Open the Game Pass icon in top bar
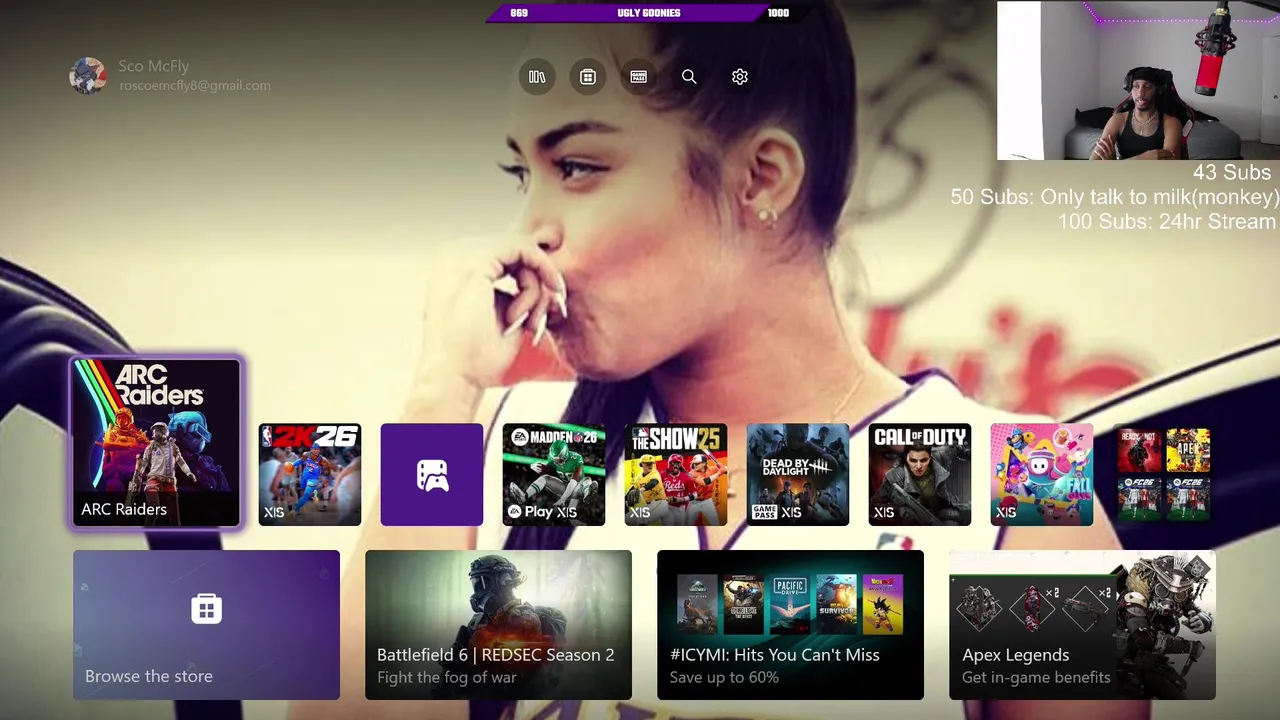1280x720 pixels. [639, 77]
